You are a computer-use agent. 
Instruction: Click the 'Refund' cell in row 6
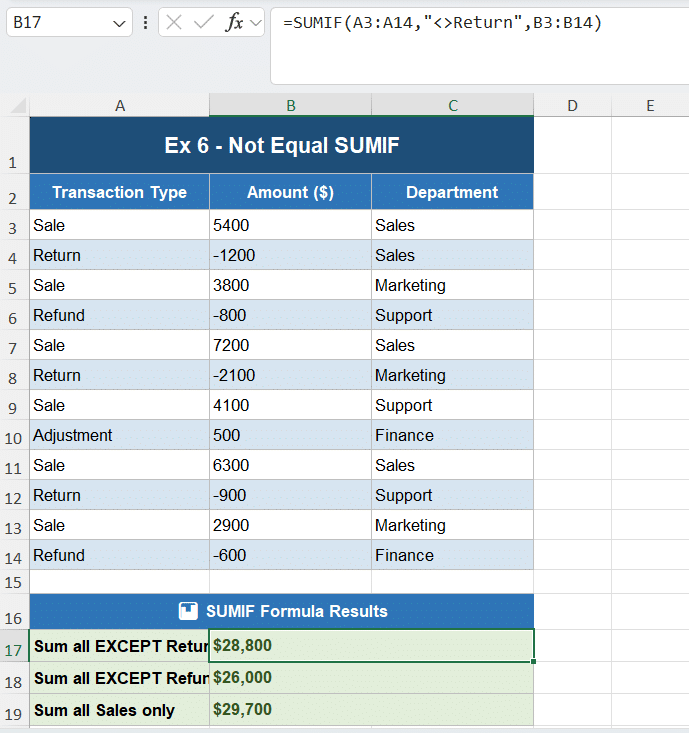pos(120,315)
